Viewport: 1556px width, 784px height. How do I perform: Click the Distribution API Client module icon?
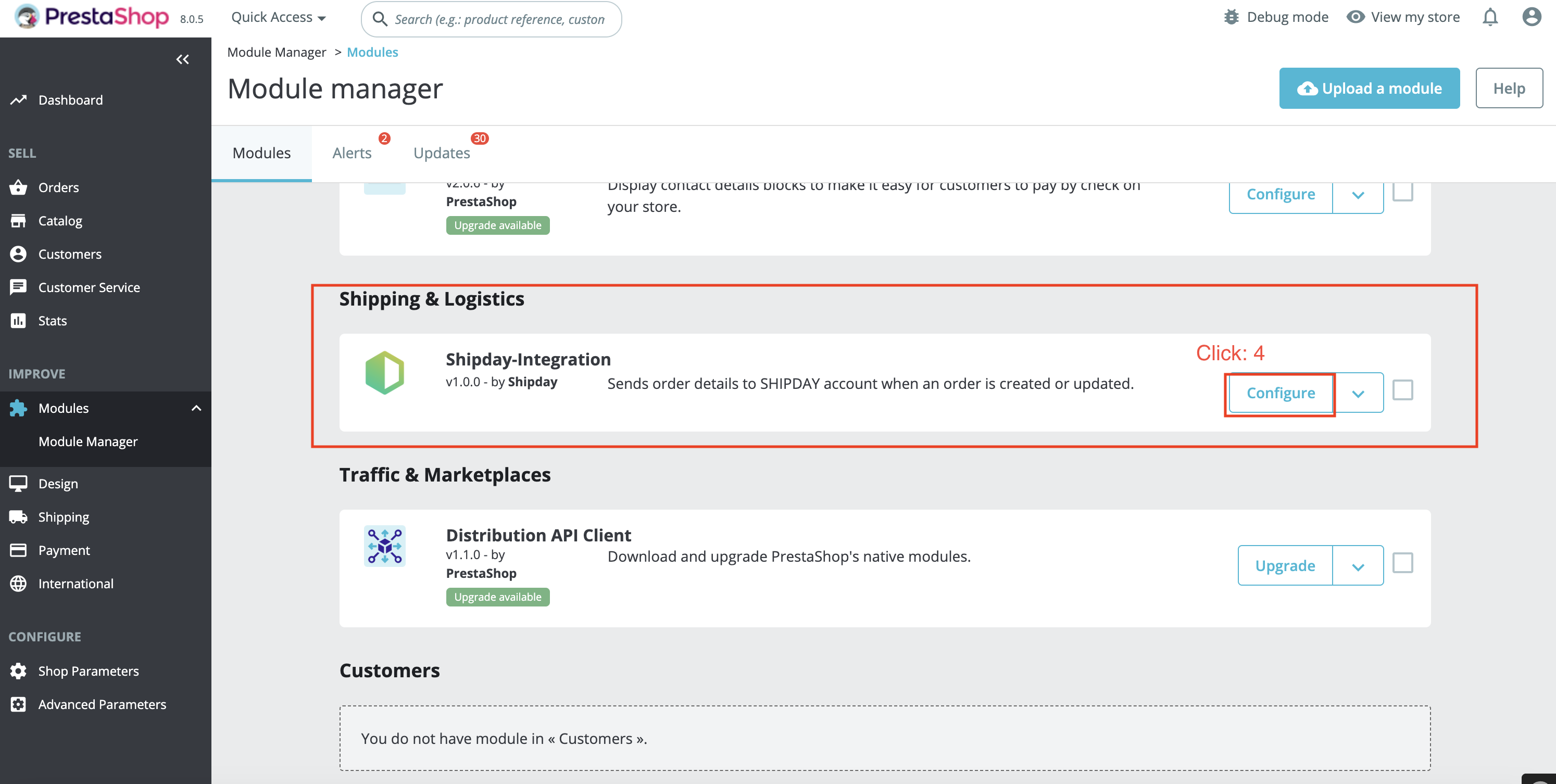[385, 546]
